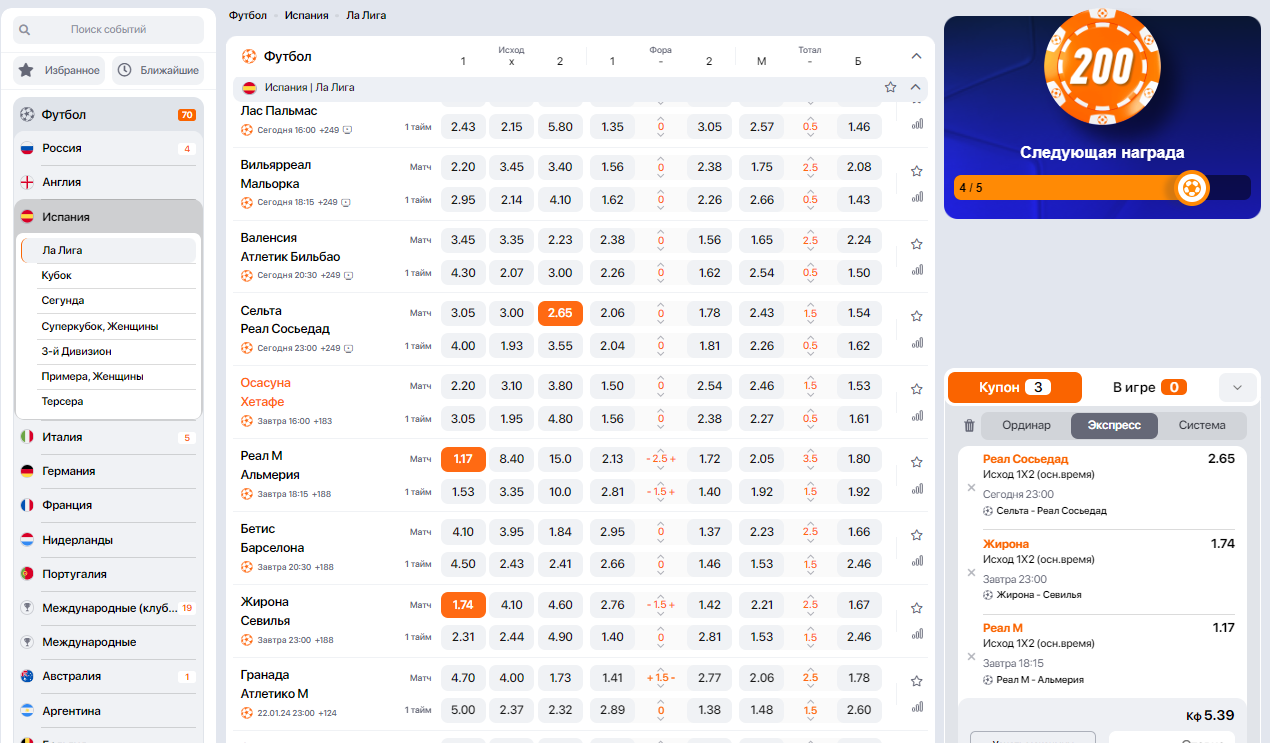This screenshot has width=1270, height=743.
Task: Expand the Англия leagues list
Action: 108,182
